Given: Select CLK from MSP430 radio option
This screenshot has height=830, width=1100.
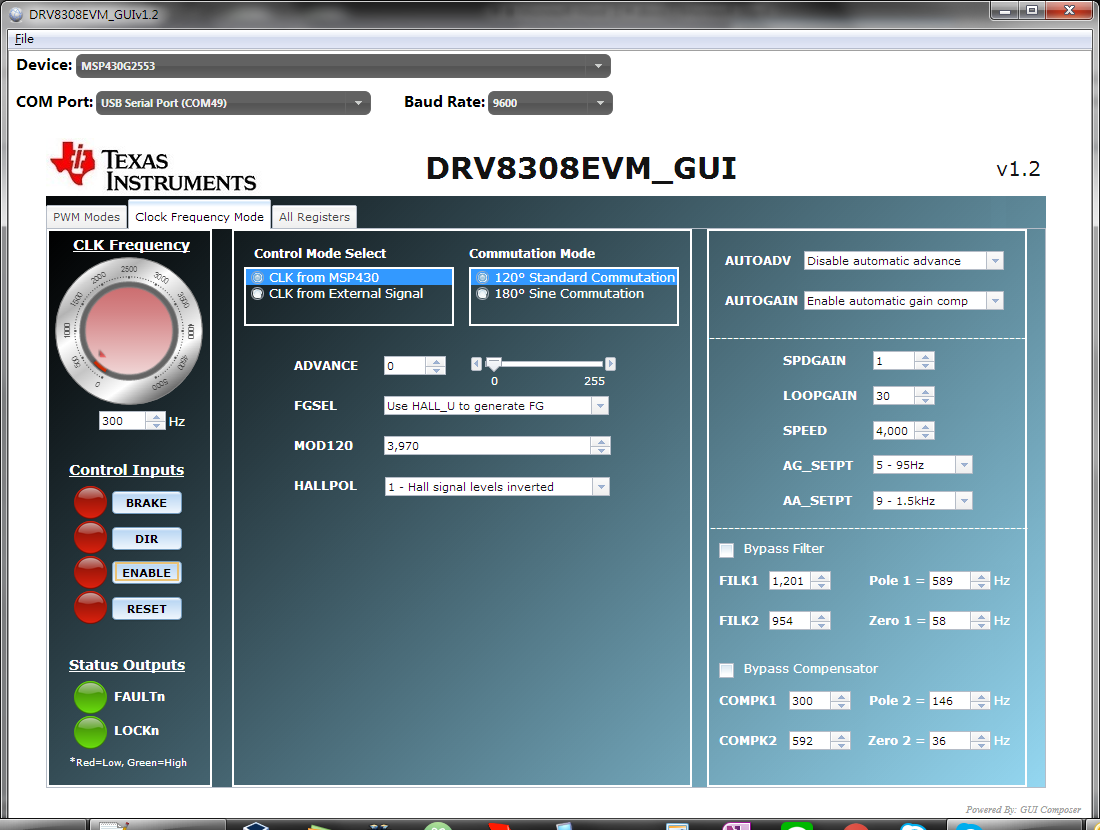Looking at the screenshot, I should pos(349,277).
